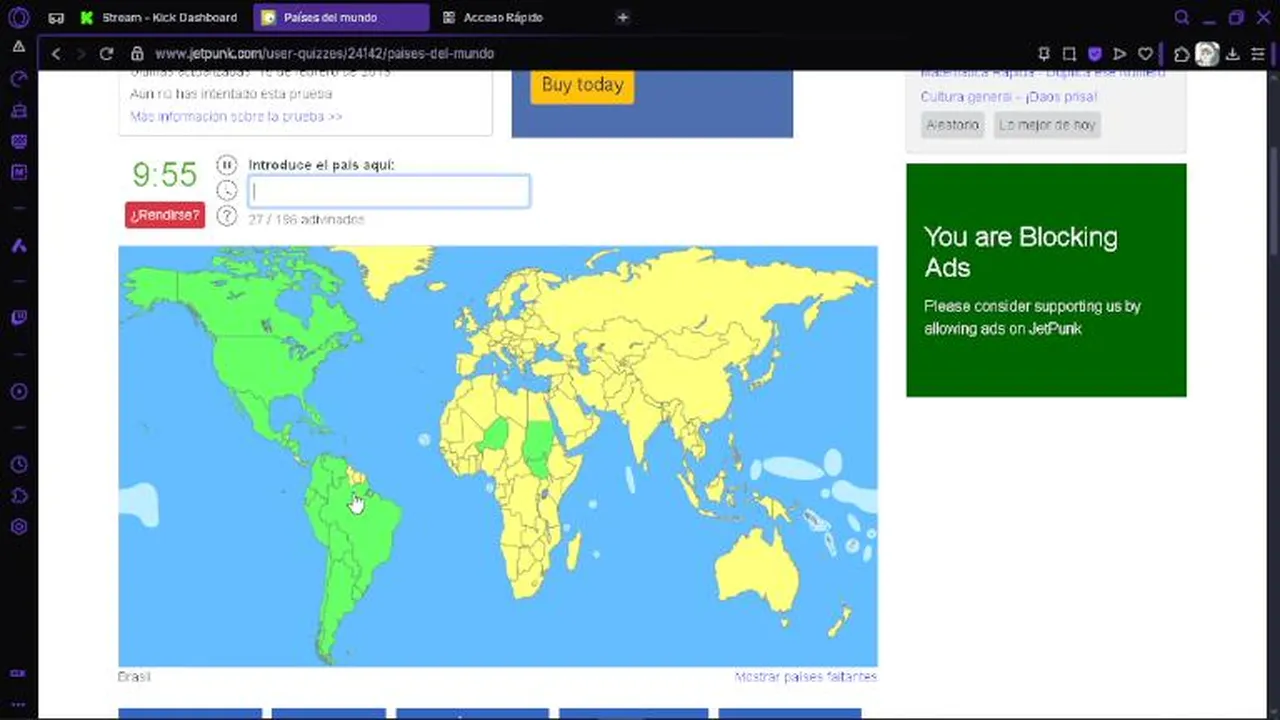Click the play-arrow flow icon
Image resolution: width=1280 pixels, height=720 pixels.
(x=1120, y=54)
